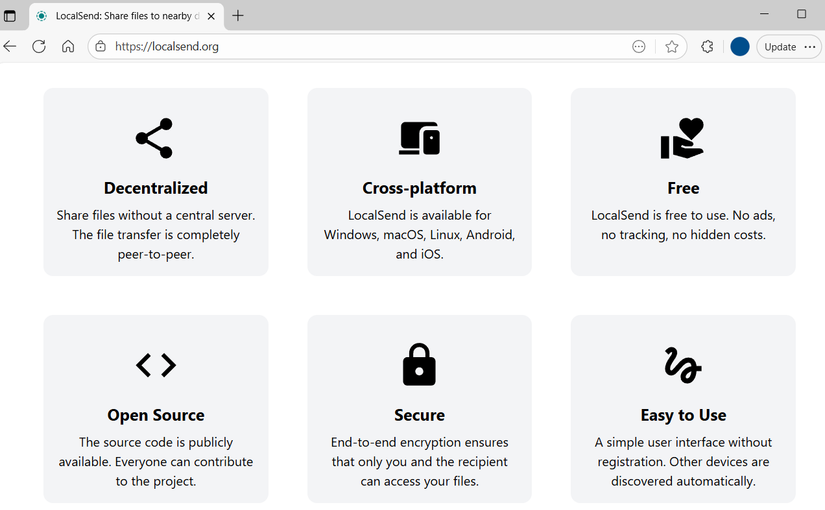Switch to the LocalSend browser tab
Viewport: 825px width, 510px height.
coord(125,16)
